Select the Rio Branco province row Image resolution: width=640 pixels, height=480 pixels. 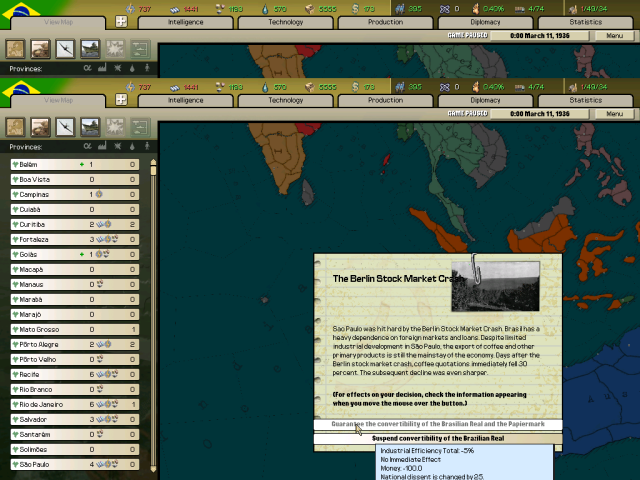point(75,389)
